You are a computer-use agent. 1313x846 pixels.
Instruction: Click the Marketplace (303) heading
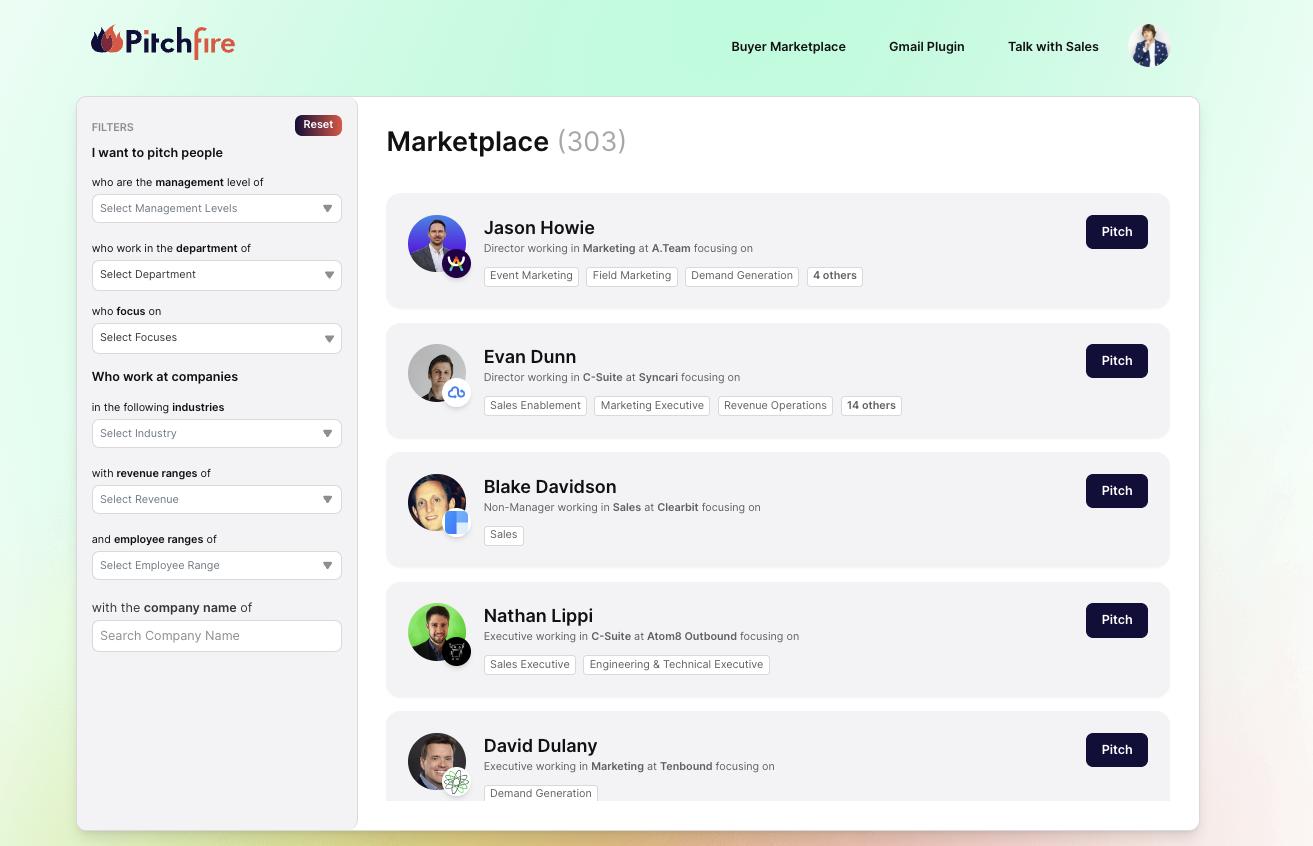[507, 142]
